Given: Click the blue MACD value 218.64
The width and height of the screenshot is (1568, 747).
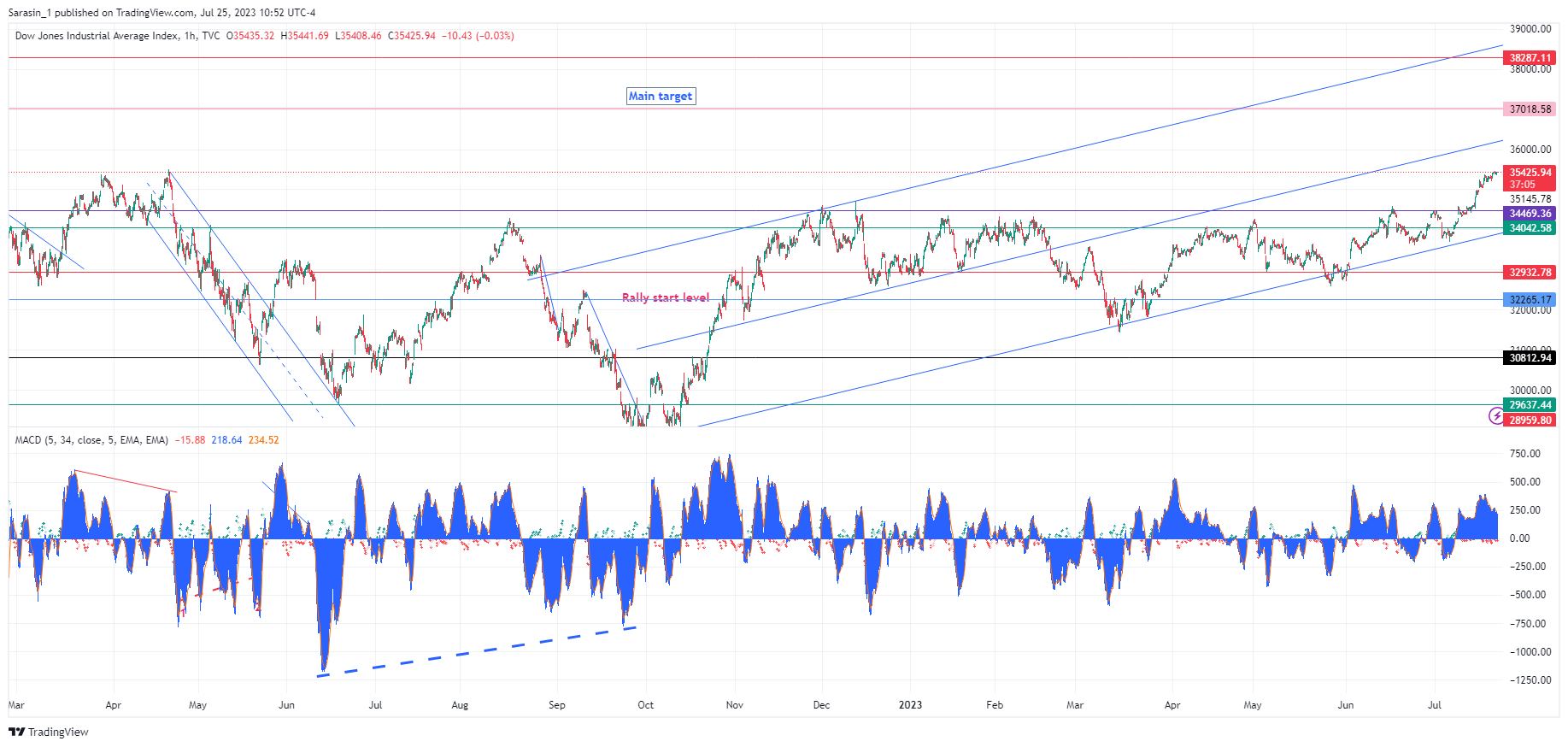Looking at the screenshot, I should pyautogui.click(x=226, y=440).
